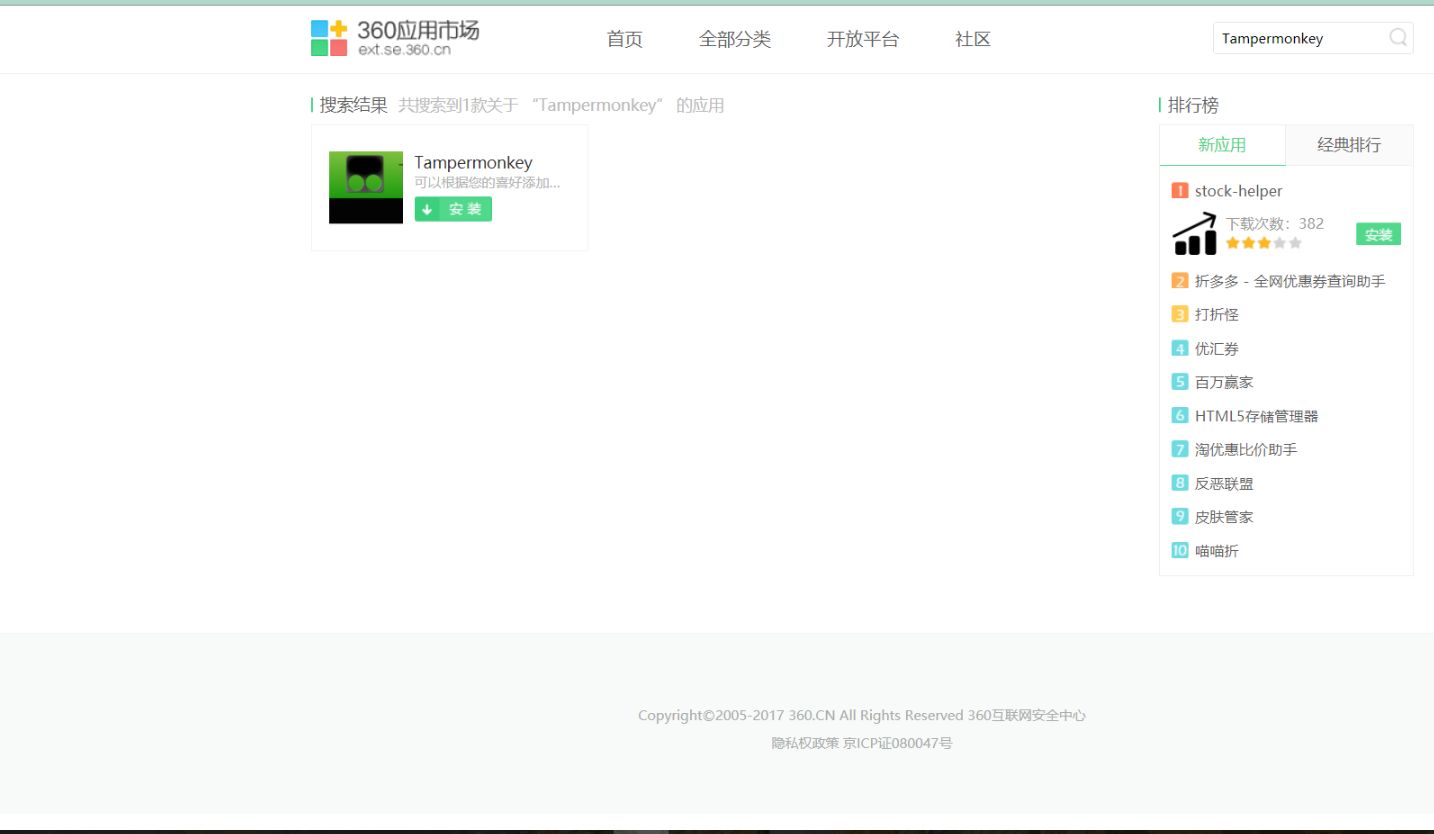The image size is (1434, 834).
Task: Switch to the 新应用 tab
Action: (x=1222, y=144)
